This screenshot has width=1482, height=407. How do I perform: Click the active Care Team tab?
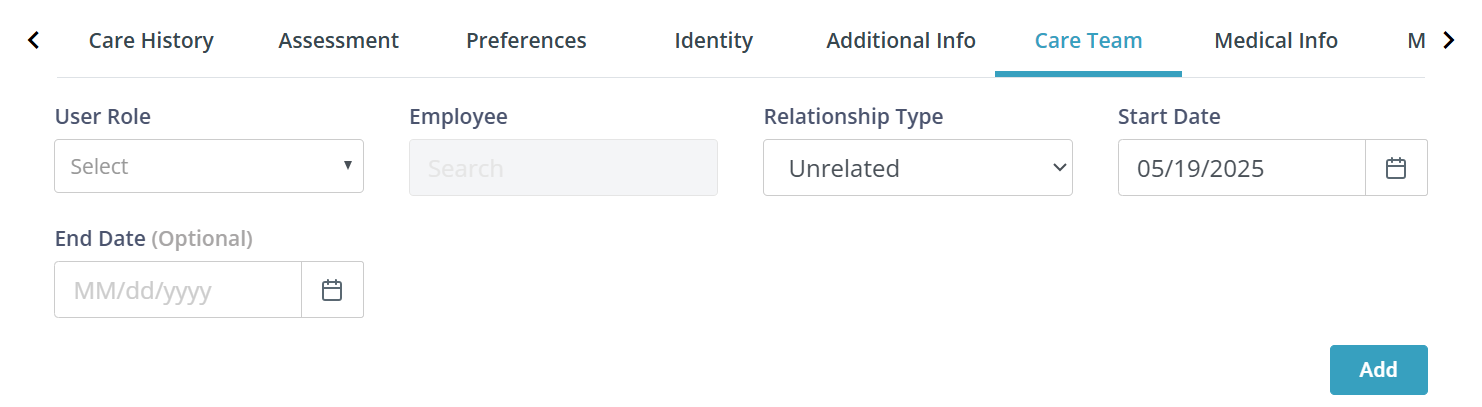pyautogui.click(x=1088, y=41)
